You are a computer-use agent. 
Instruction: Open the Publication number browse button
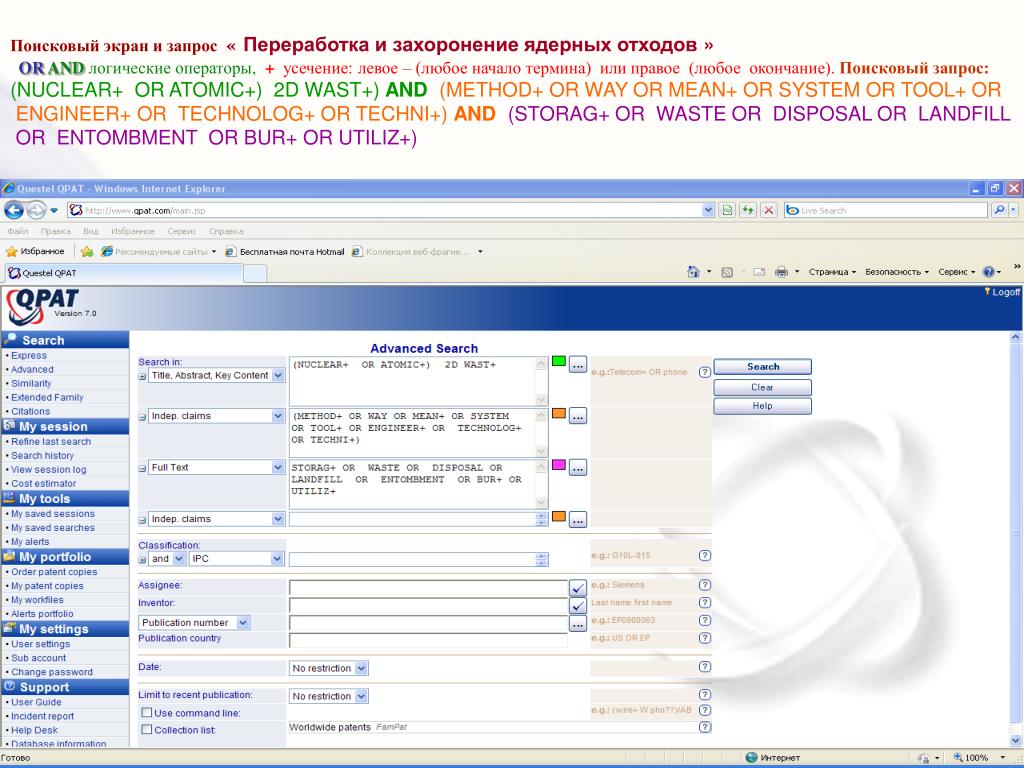click(x=577, y=624)
